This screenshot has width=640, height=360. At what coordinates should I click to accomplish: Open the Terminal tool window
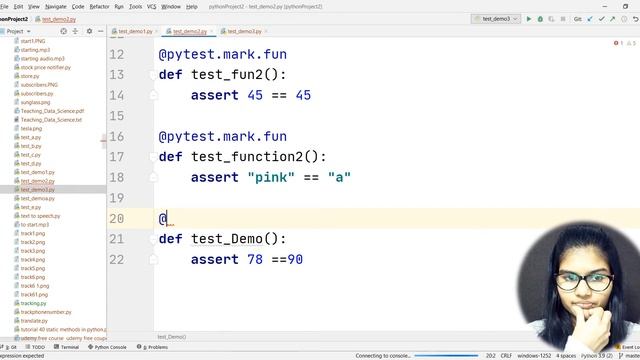(66, 347)
